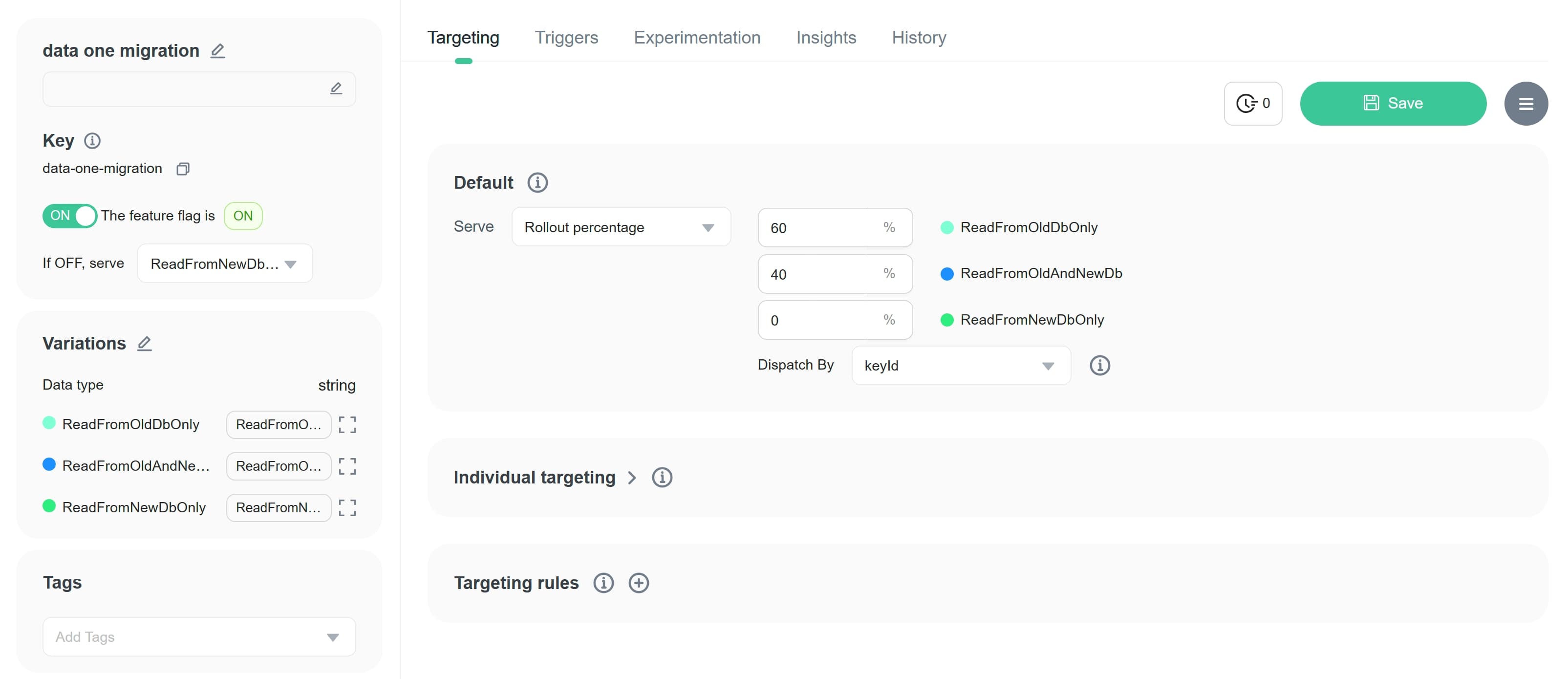Expand ReadFromOldDbOnly variation value fullscreen
Image resolution: width=1568 pixels, height=679 pixels.
click(347, 424)
